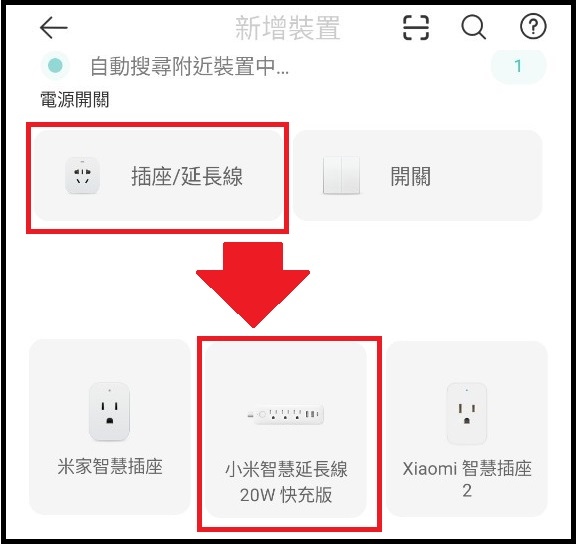Screen dimensions: 576x544
Task: Select the 開關 category label
Action: pos(411,176)
